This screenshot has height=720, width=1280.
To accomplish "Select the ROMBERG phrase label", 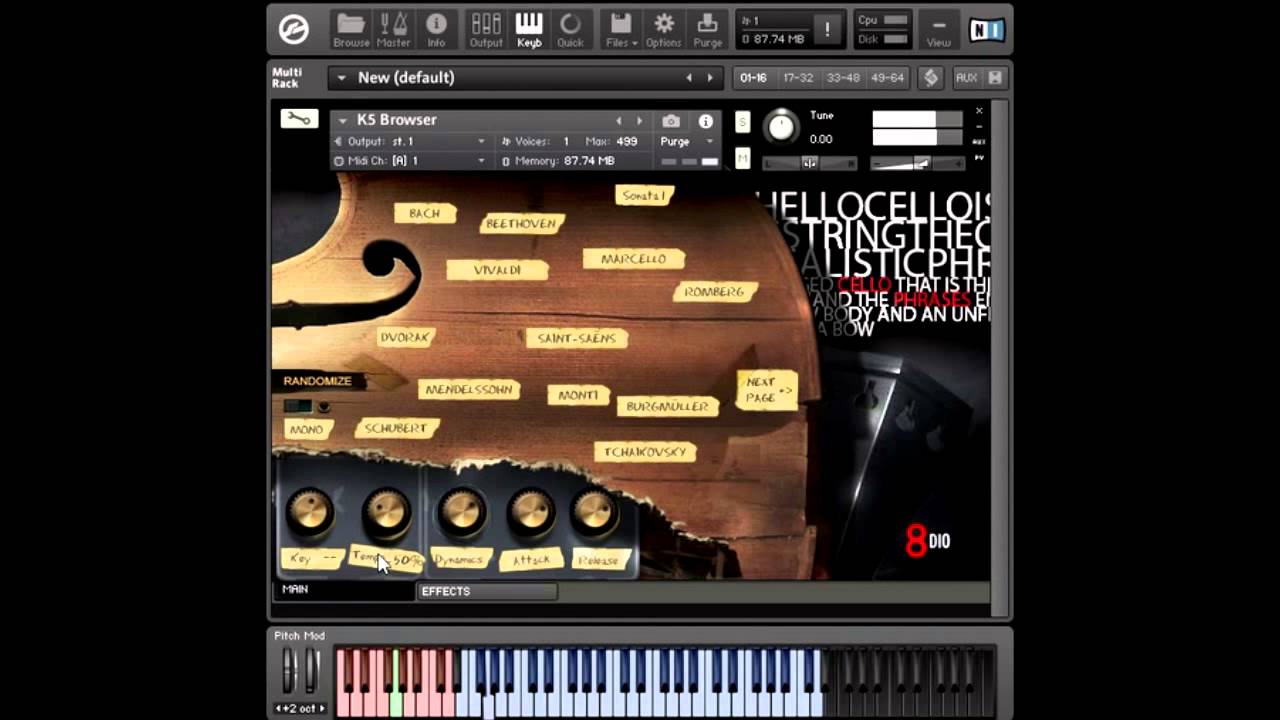I will point(714,292).
